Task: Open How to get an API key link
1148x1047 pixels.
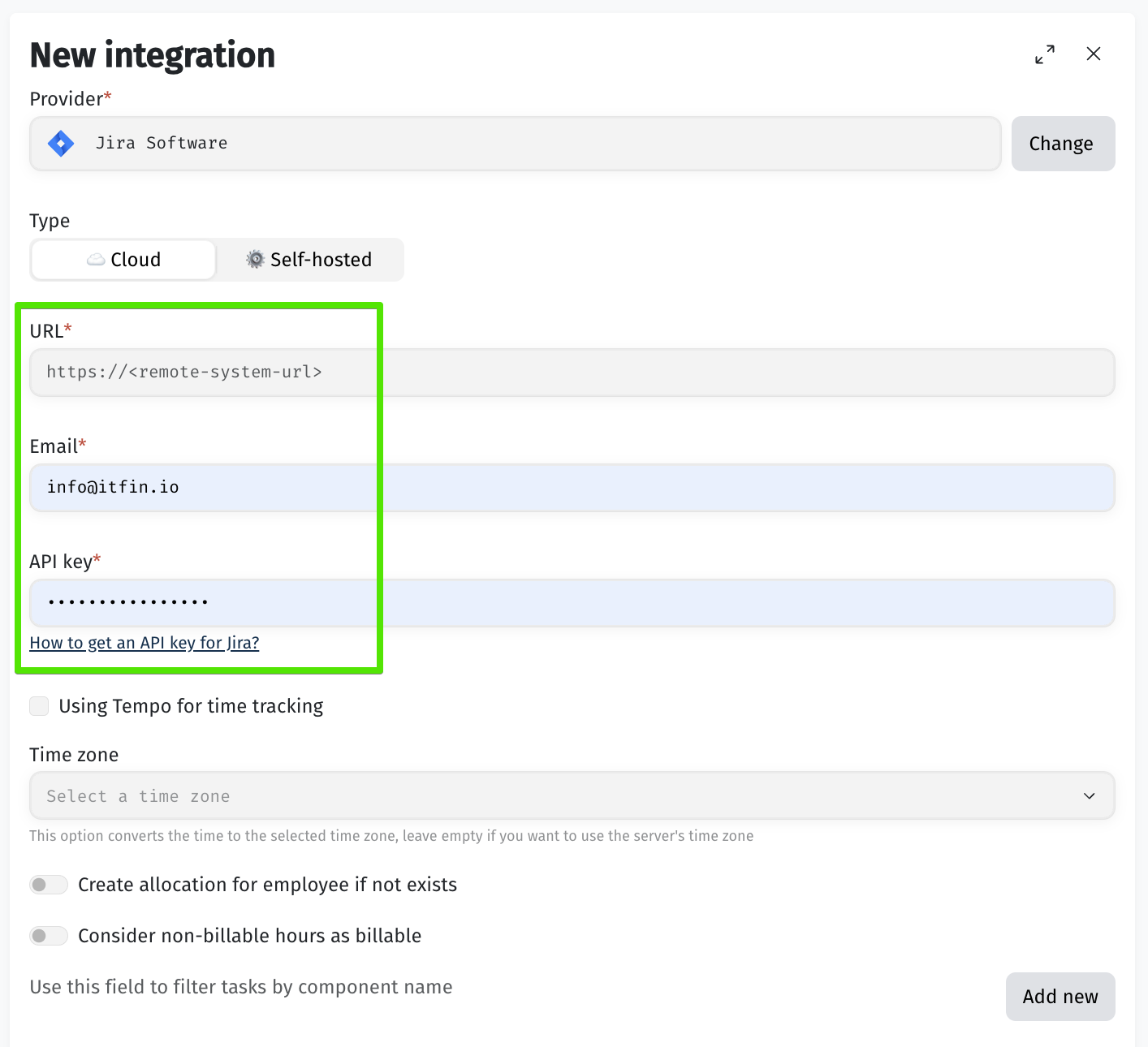Action: (145, 643)
